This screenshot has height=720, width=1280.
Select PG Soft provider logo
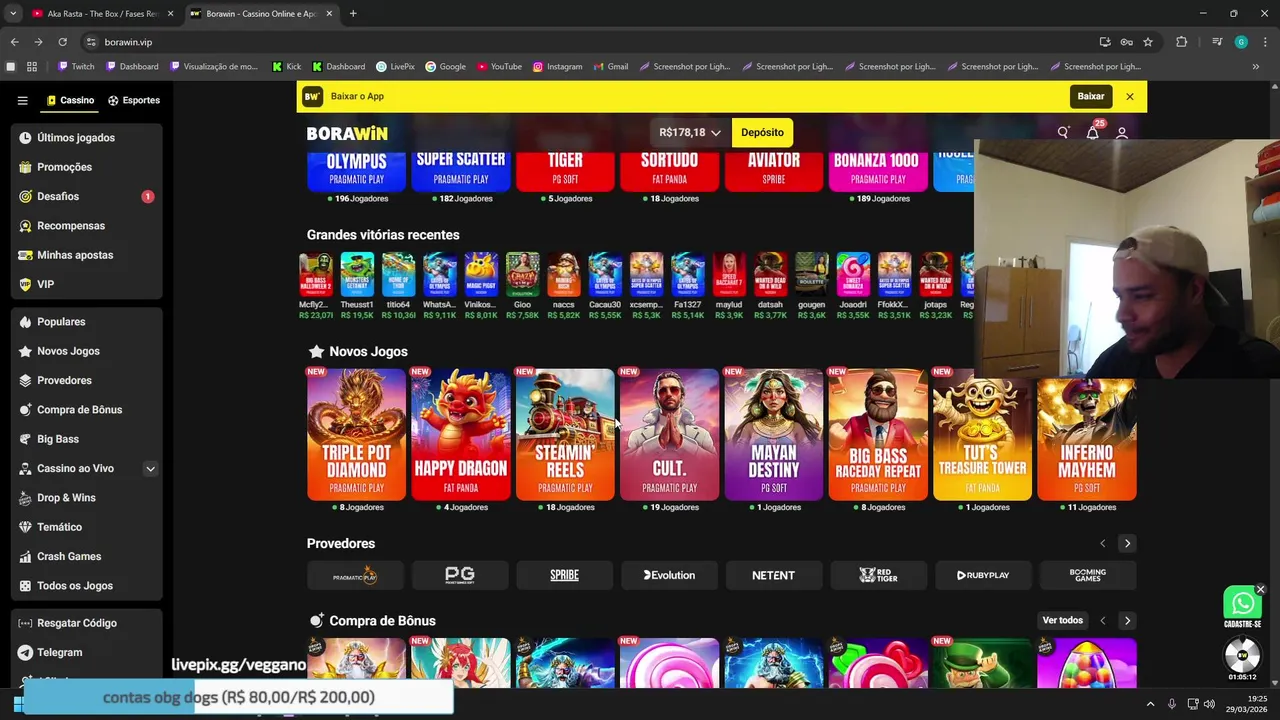(x=460, y=575)
